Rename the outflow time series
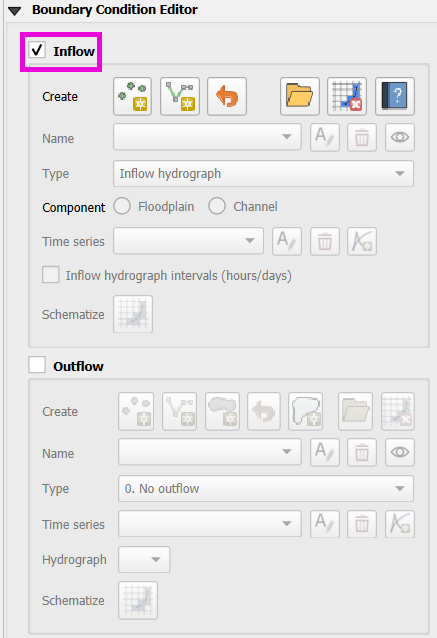Viewport: 437px width, 638px height. tap(325, 524)
